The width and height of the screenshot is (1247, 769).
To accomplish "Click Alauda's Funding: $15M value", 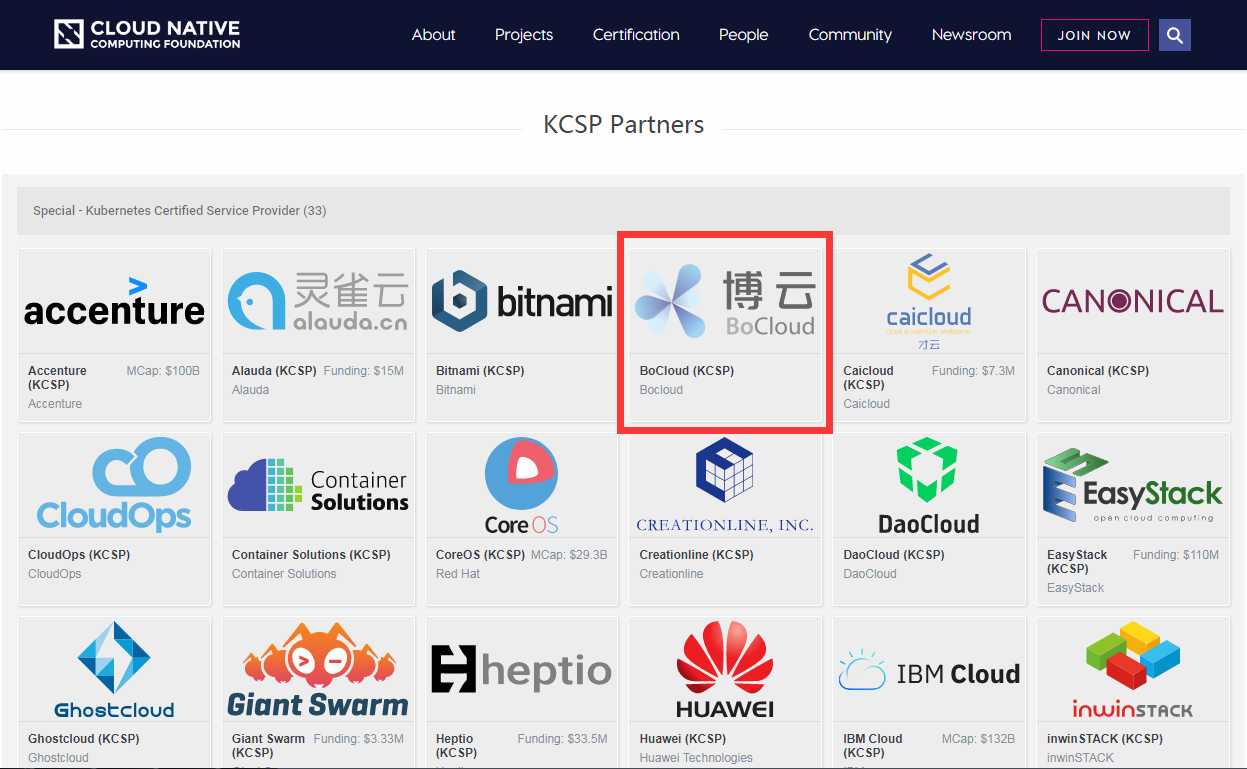I will (x=364, y=371).
